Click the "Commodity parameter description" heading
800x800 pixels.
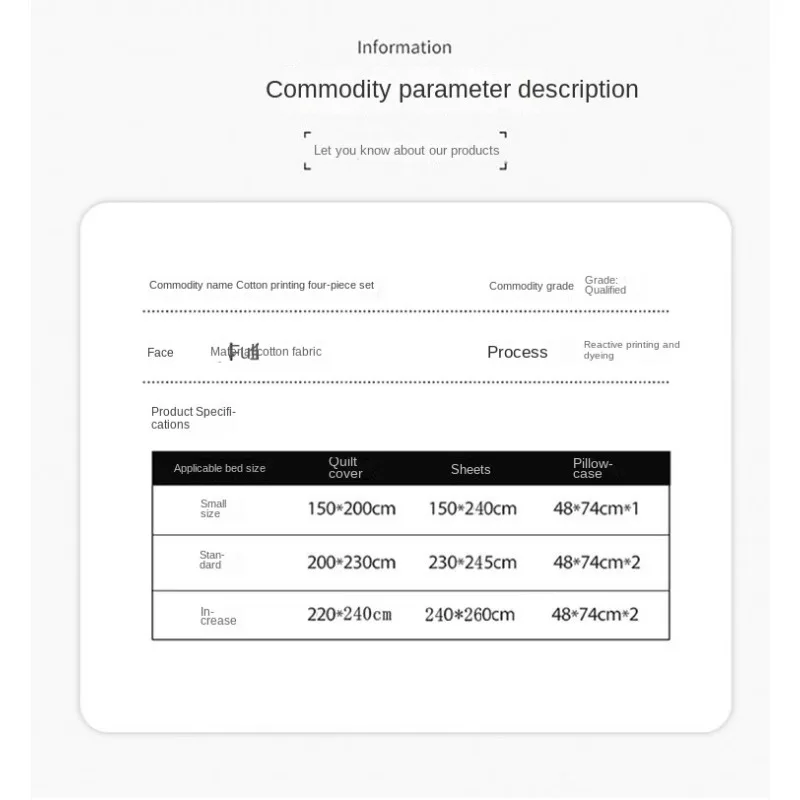coord(451,89)
